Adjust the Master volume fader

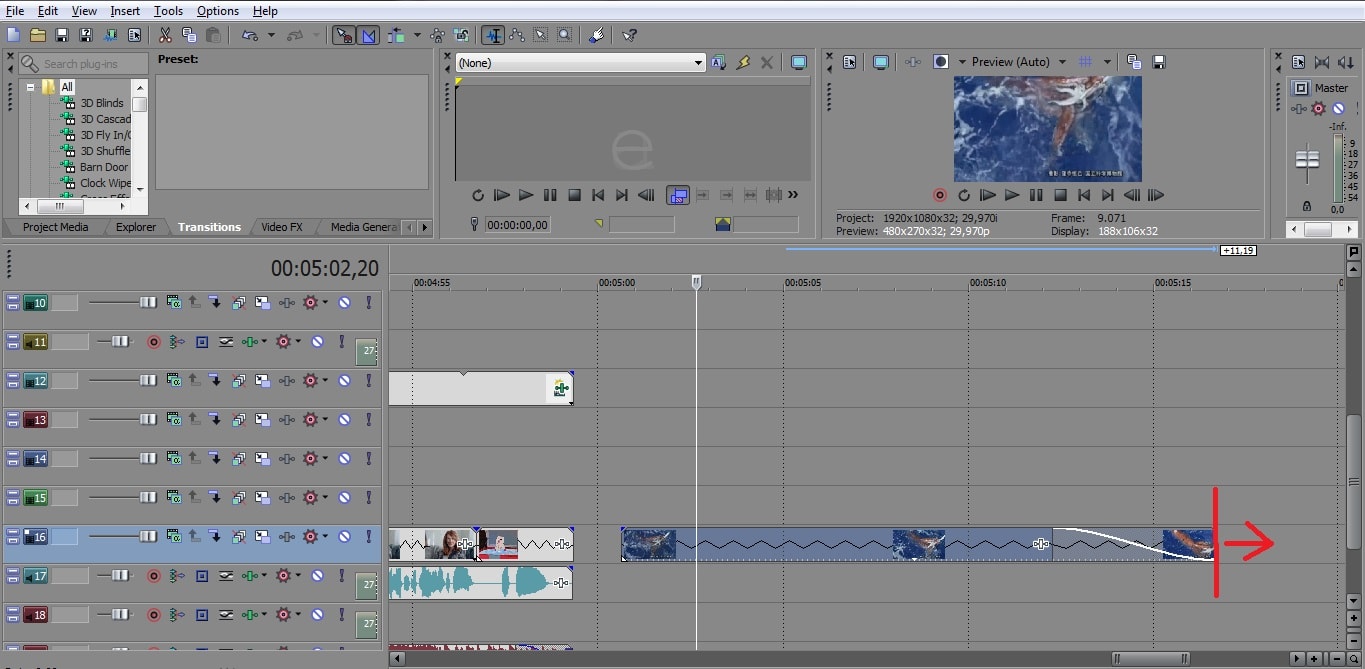pos(1307,159)
